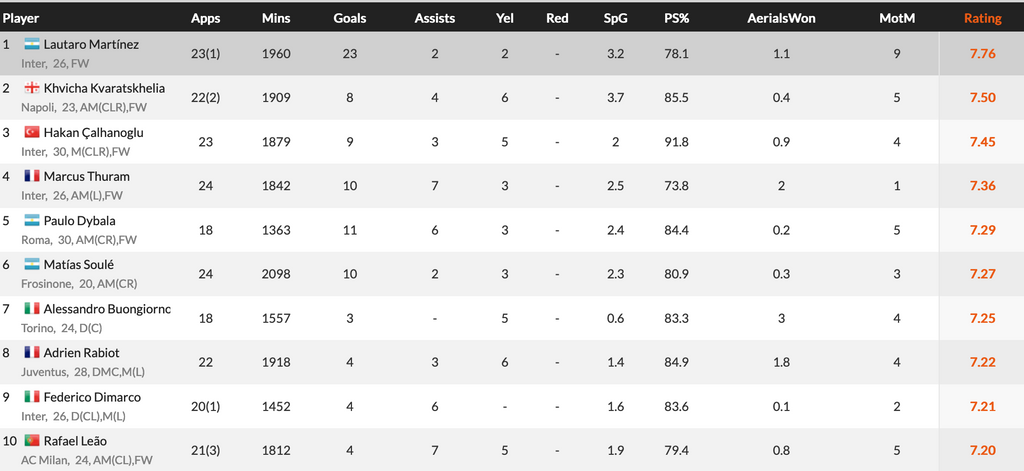This screenshot has height=471, width=1024.
Task: Click Turkey flag beside Hakan Çalhanoglu
Action: point(32,133)
